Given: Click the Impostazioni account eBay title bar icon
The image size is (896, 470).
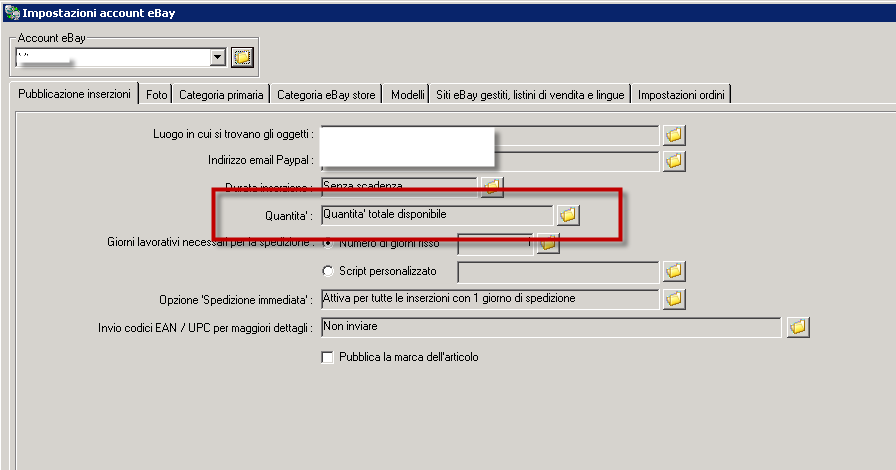Looking at the screenshot, I should [11, 12].
